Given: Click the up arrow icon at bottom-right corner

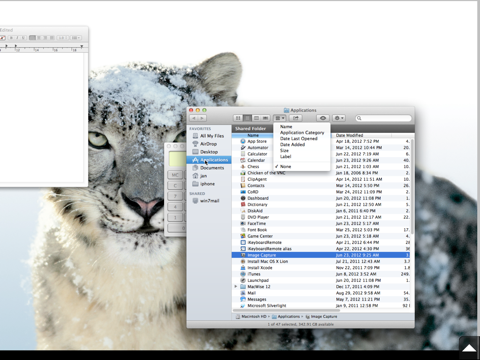Looking at the screenshot, I should point(470,348).
